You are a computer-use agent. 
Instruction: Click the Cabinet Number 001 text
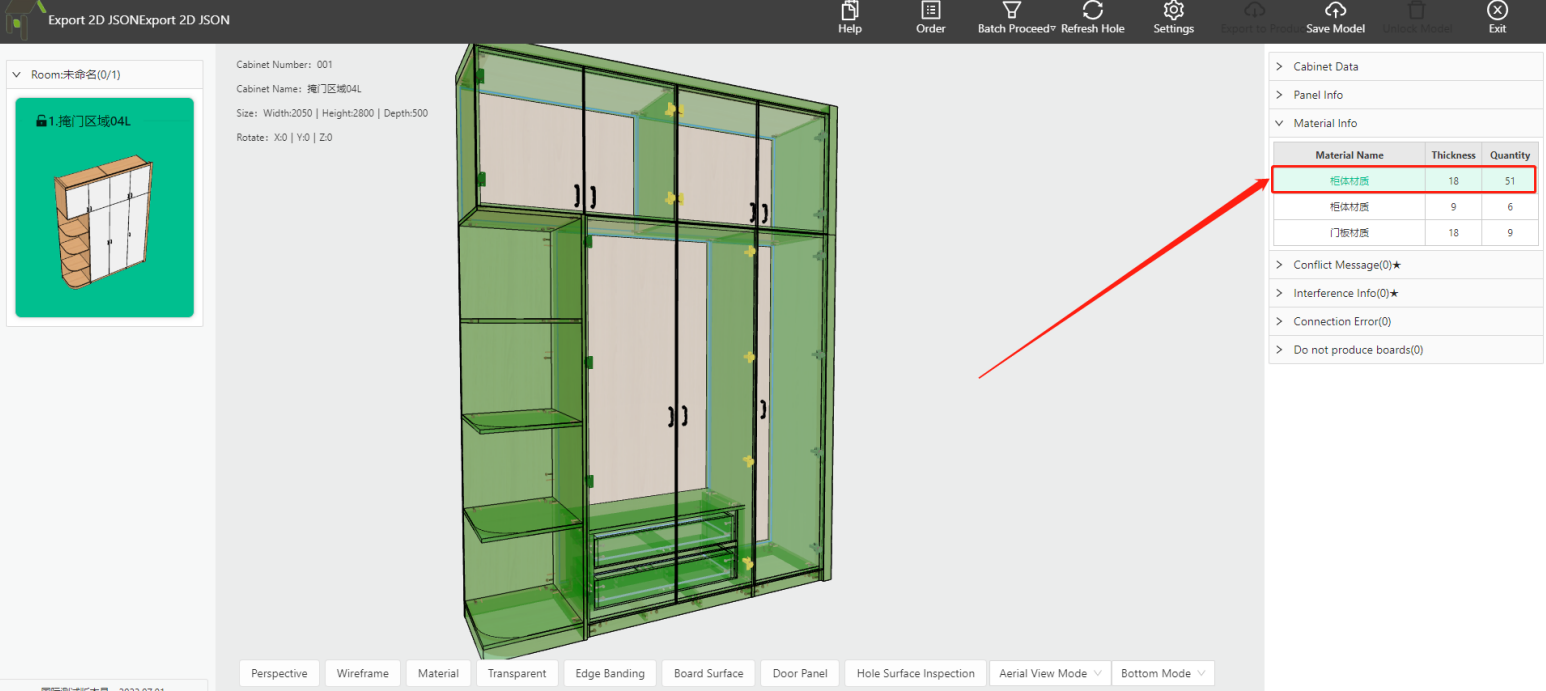tap(284, 65)
